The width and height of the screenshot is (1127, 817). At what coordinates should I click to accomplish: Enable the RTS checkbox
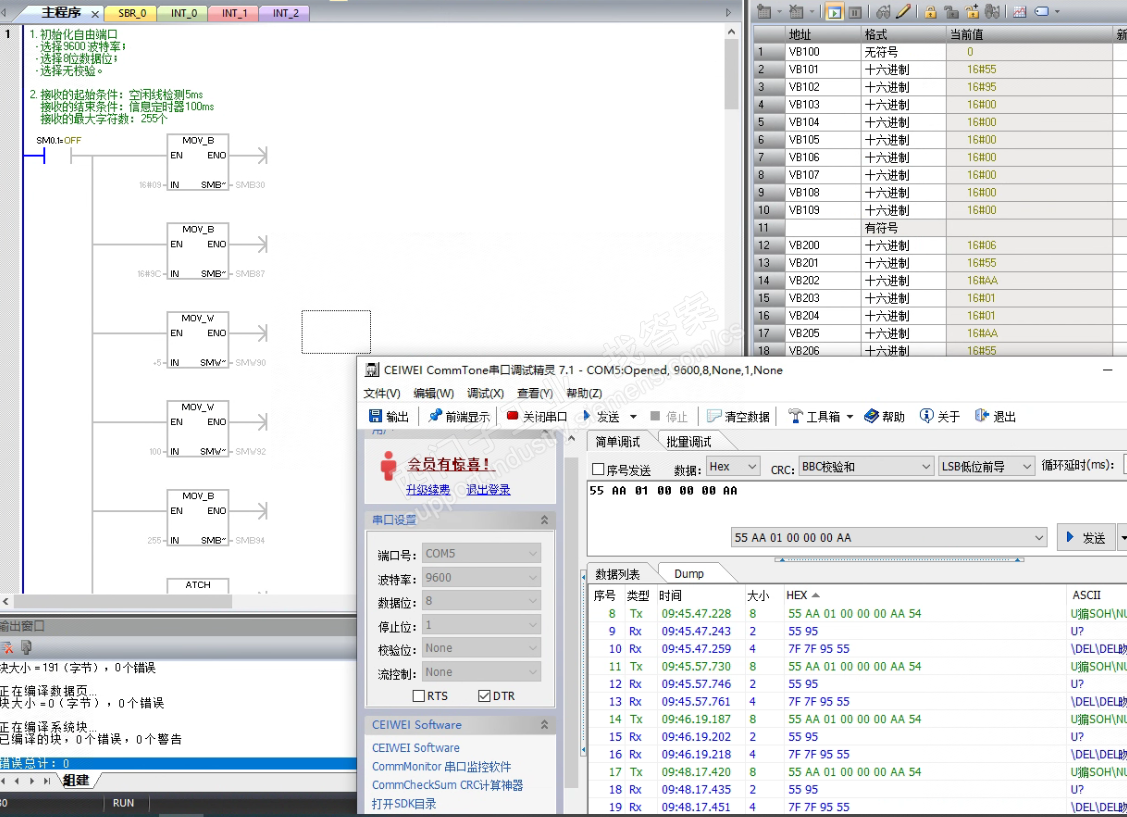pos(419,696)
